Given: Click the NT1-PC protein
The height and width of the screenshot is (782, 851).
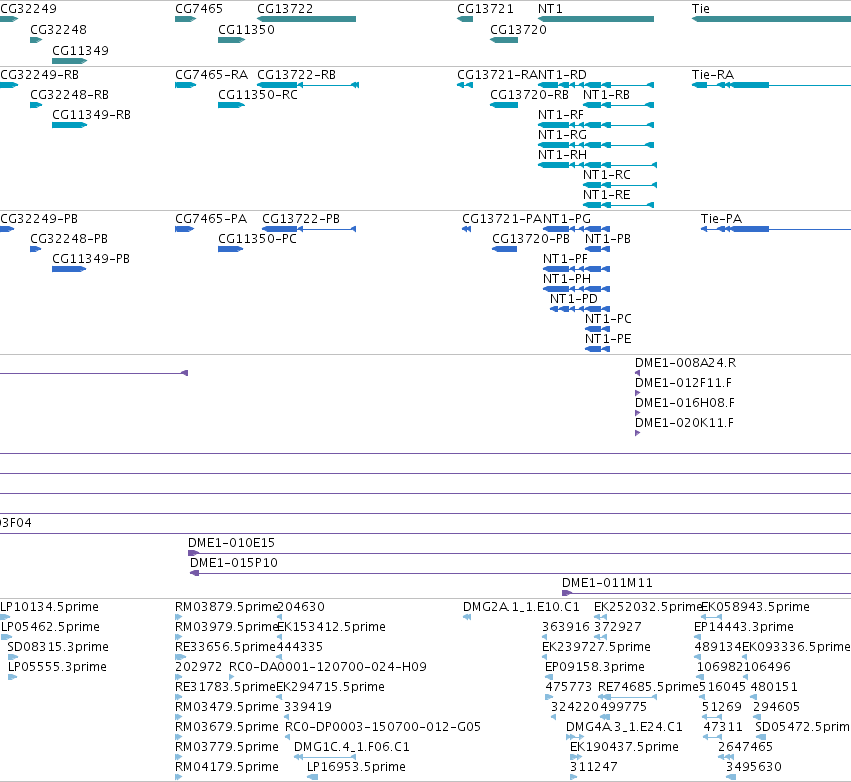Looking at the screenshot, I should (x=608, y=319).
